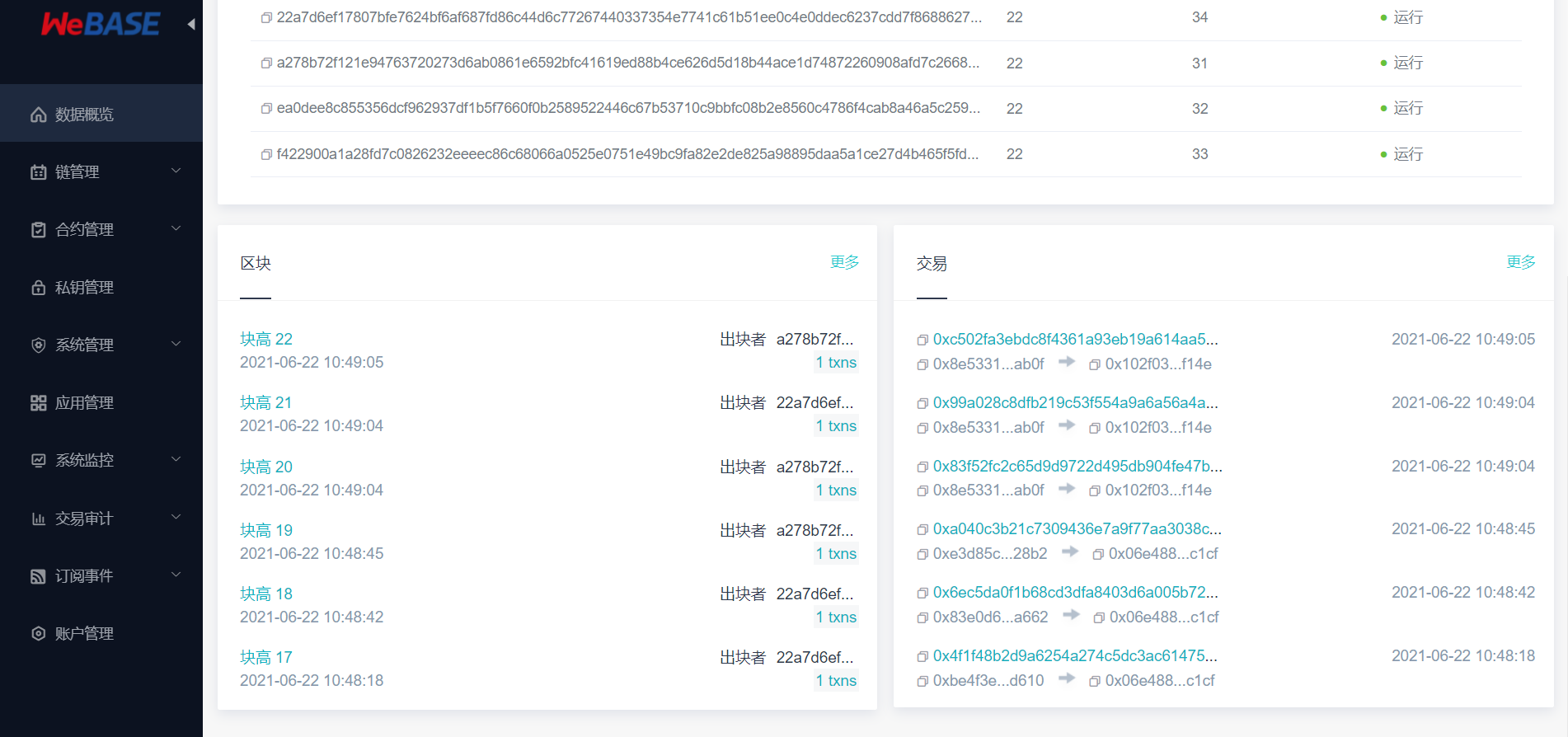Copy node ID starting with ea0dee8c
The width and height of the screenshot is (1568, 737).
point(266,109)
